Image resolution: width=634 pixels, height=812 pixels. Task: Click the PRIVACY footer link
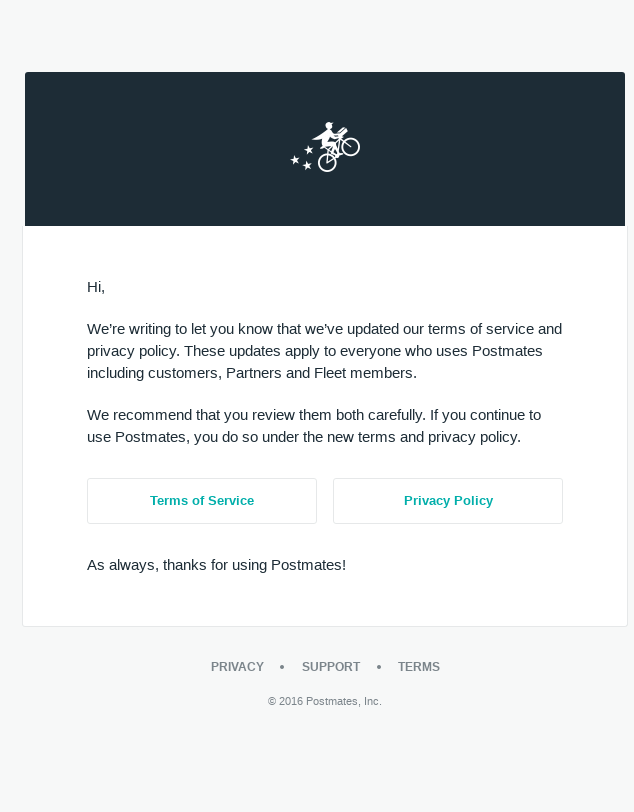pyautogui.click(x=237, y=666)
